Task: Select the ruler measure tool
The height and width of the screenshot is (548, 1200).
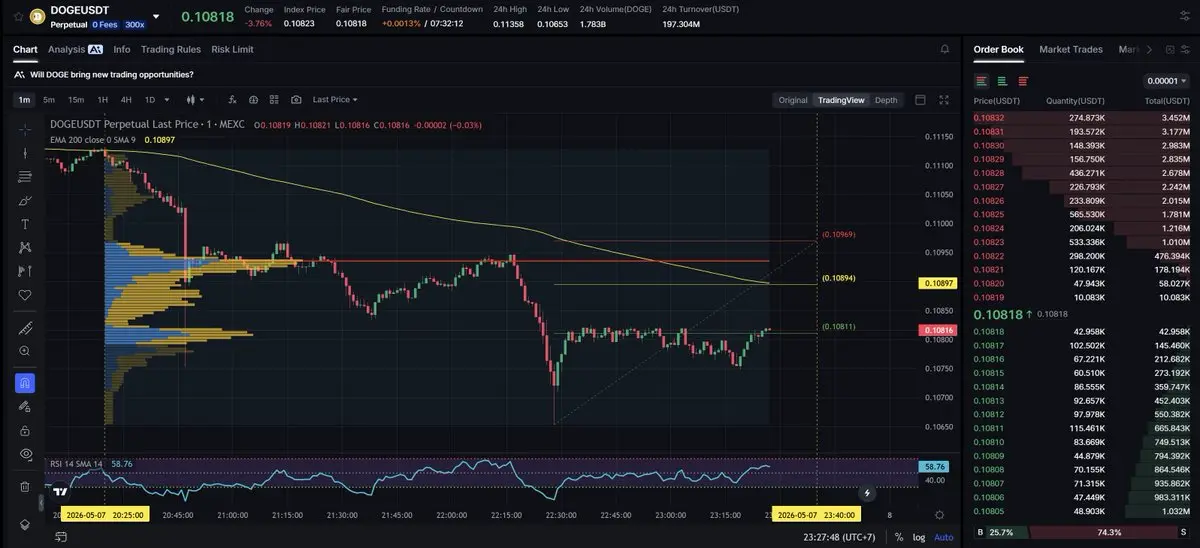Action: pos(26,328)
